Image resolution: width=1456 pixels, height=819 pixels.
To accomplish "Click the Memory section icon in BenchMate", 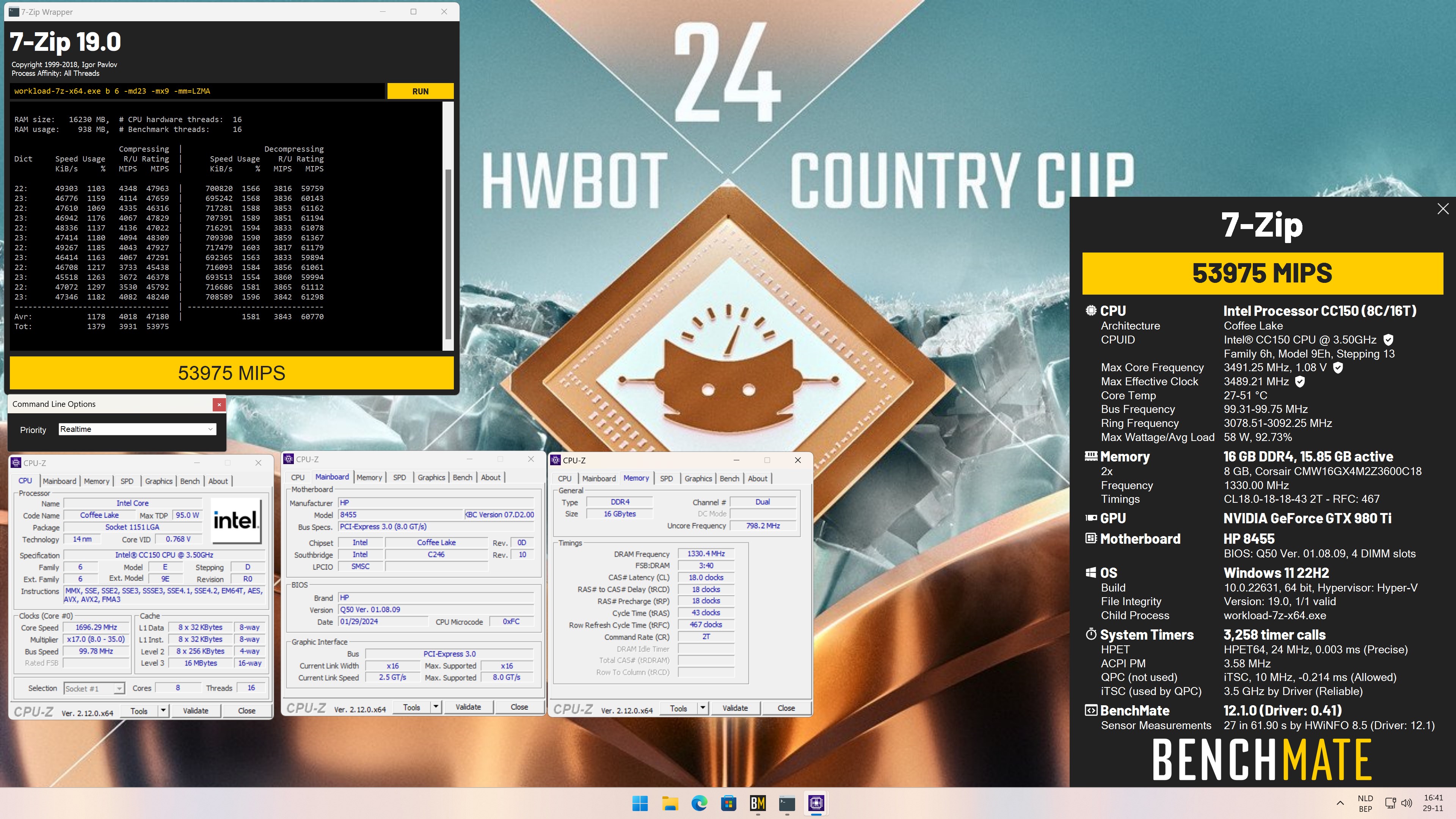I will tap(1091, 456).
